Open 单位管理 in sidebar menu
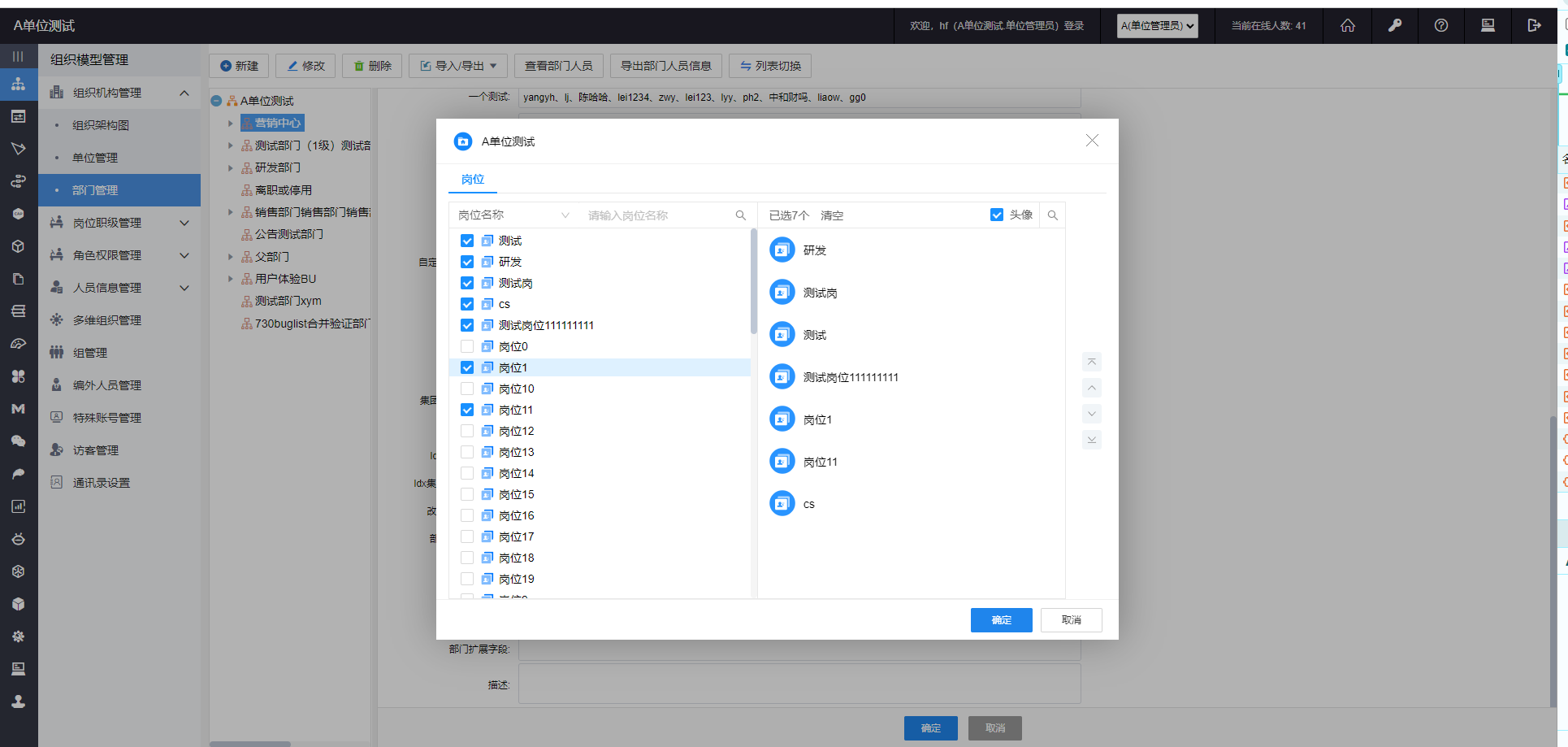The image size is (1568, 747). click(x=95, y=158)
